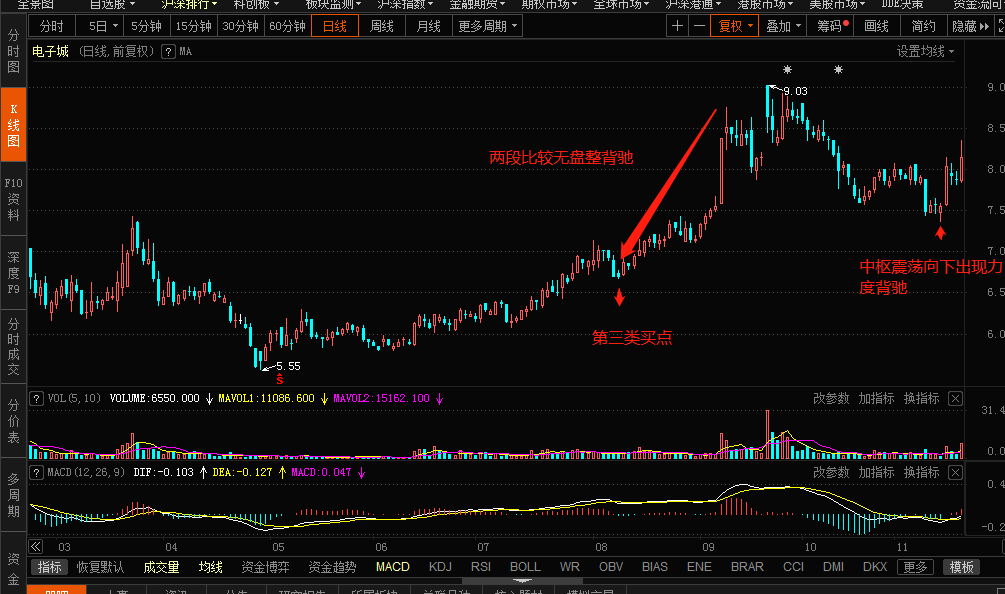This screenshot has width=1005, height=594.
Task: Zoom out chart with minus icon
Action: [x=699, y=26]
